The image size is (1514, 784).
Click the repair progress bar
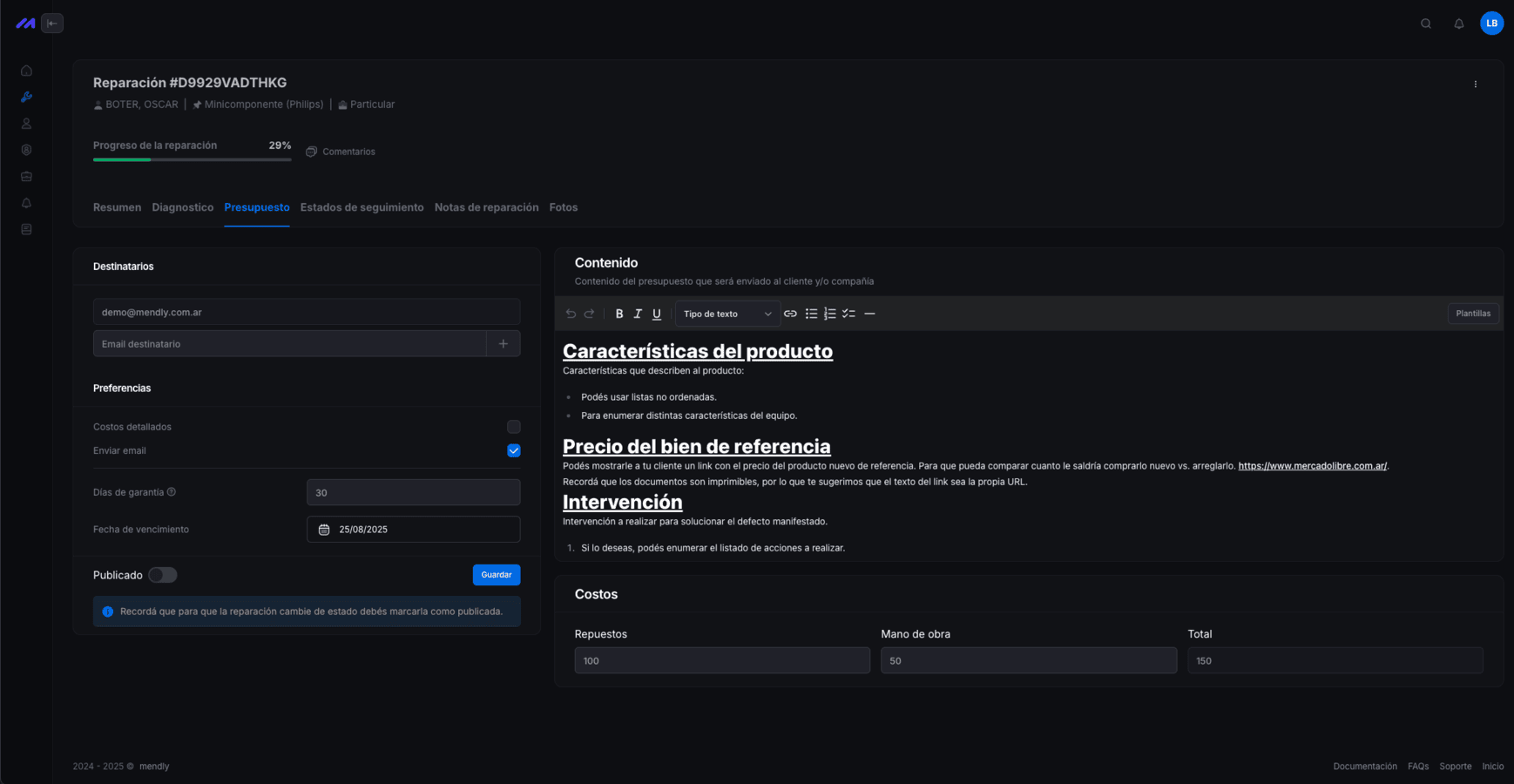pos(193,159)
